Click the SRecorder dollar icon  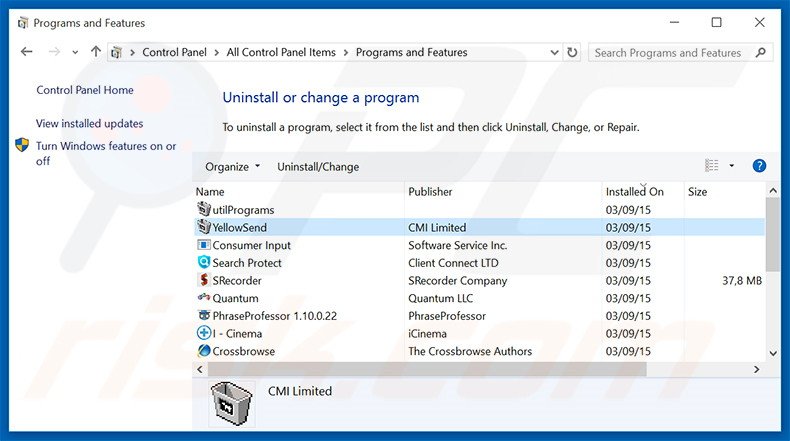pos(204,280)
